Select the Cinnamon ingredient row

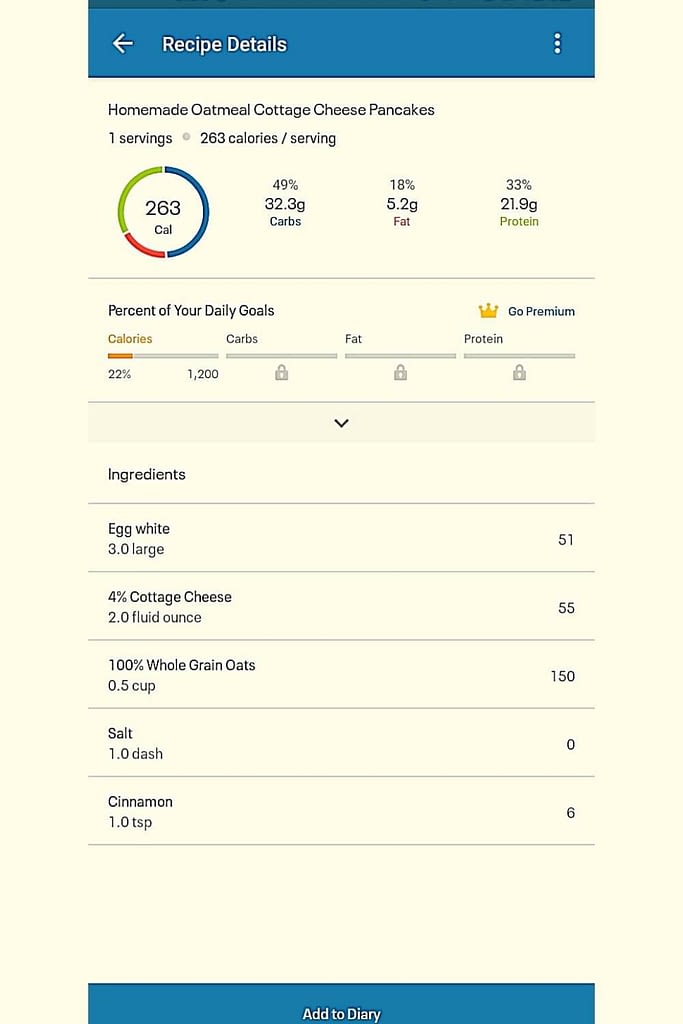click(x=342, y=811)
